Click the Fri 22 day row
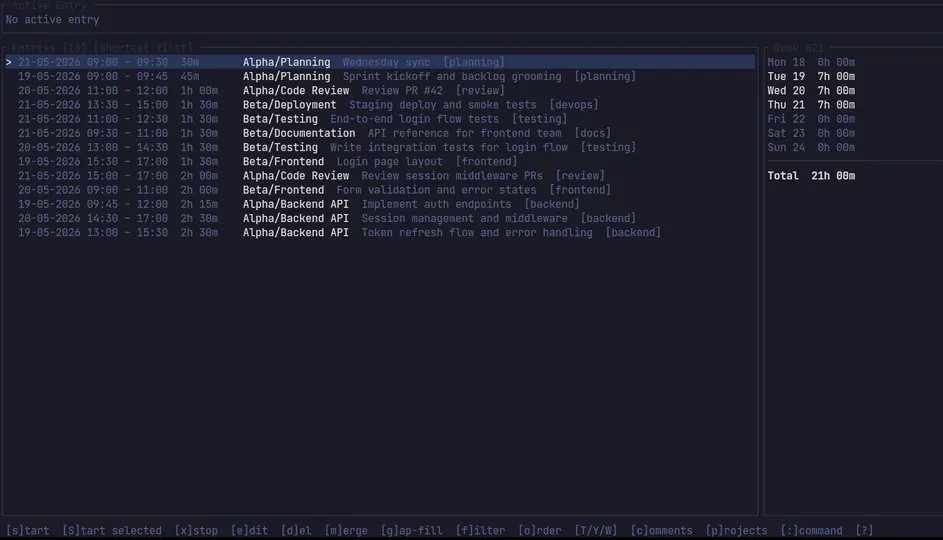The width and height of the screenshot is (943, 540). (811, 119)
